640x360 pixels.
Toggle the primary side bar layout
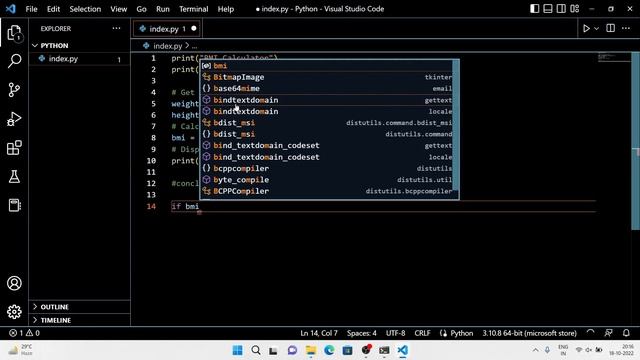[x=534, y=9]
